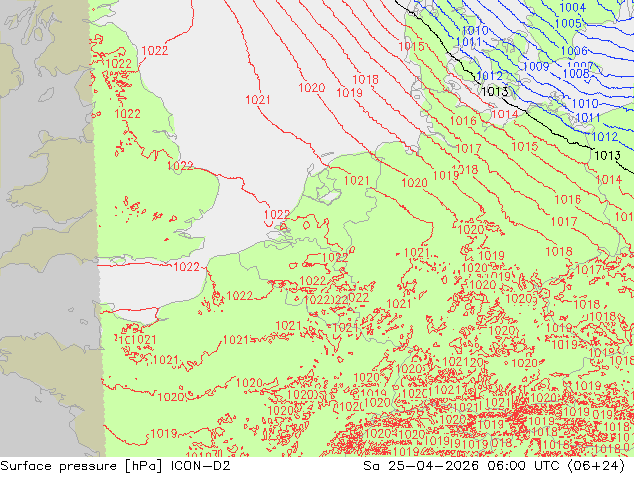Select the blue 1009 isobar label
This screenshot has width=634, height=490.
point(536,66)
